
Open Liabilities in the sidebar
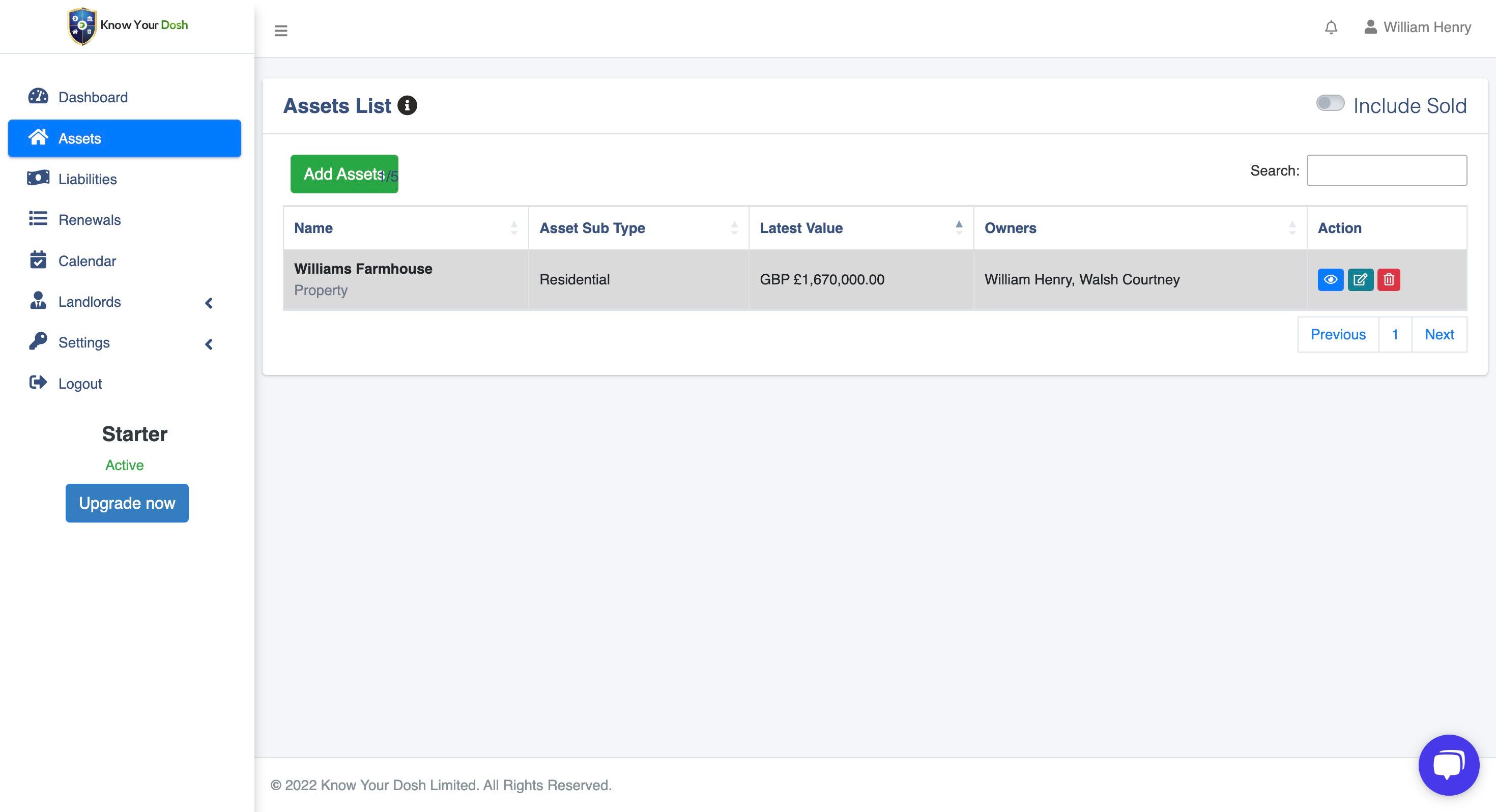(87, 179)
